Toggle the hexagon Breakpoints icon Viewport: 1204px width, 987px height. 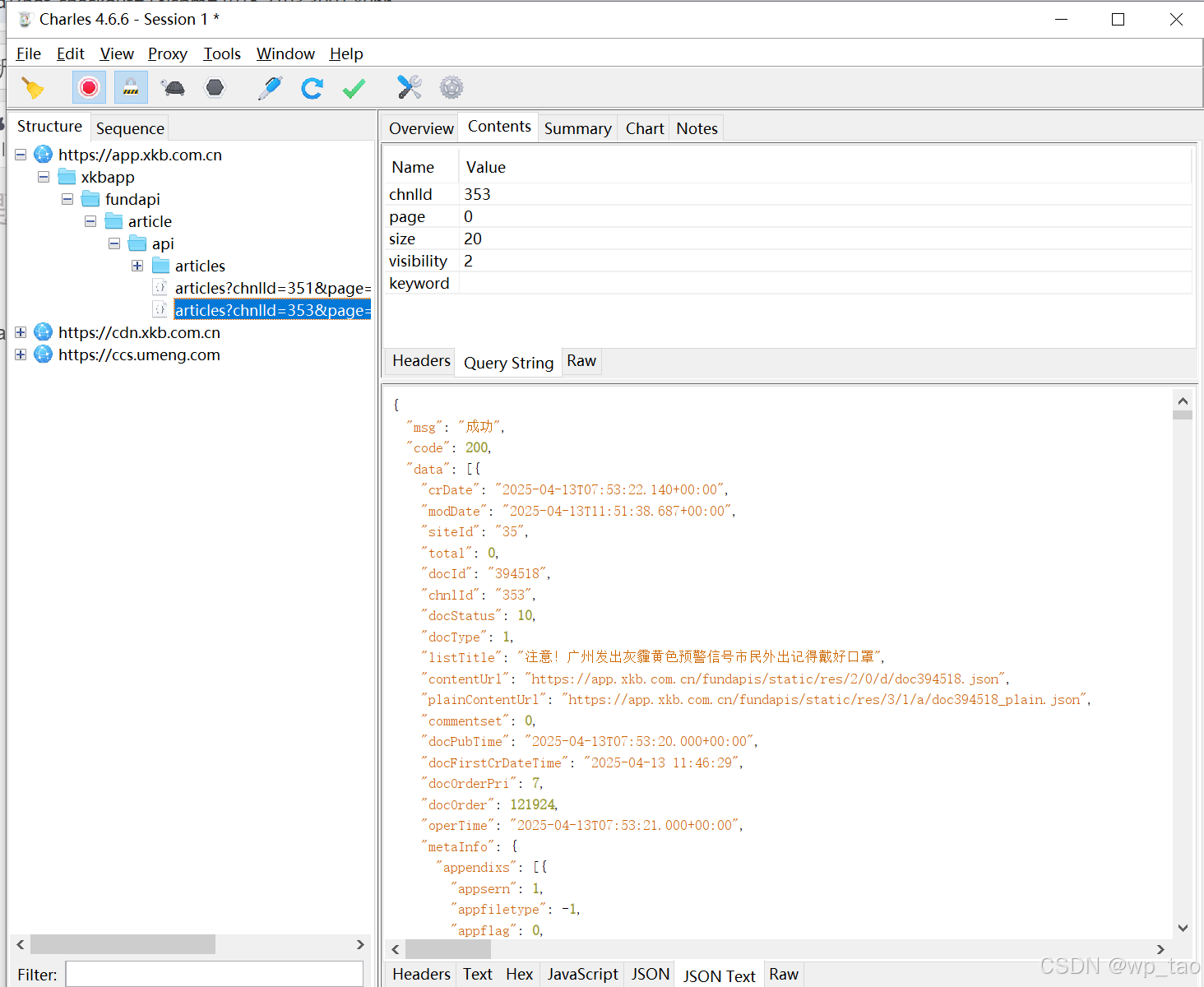215,87
